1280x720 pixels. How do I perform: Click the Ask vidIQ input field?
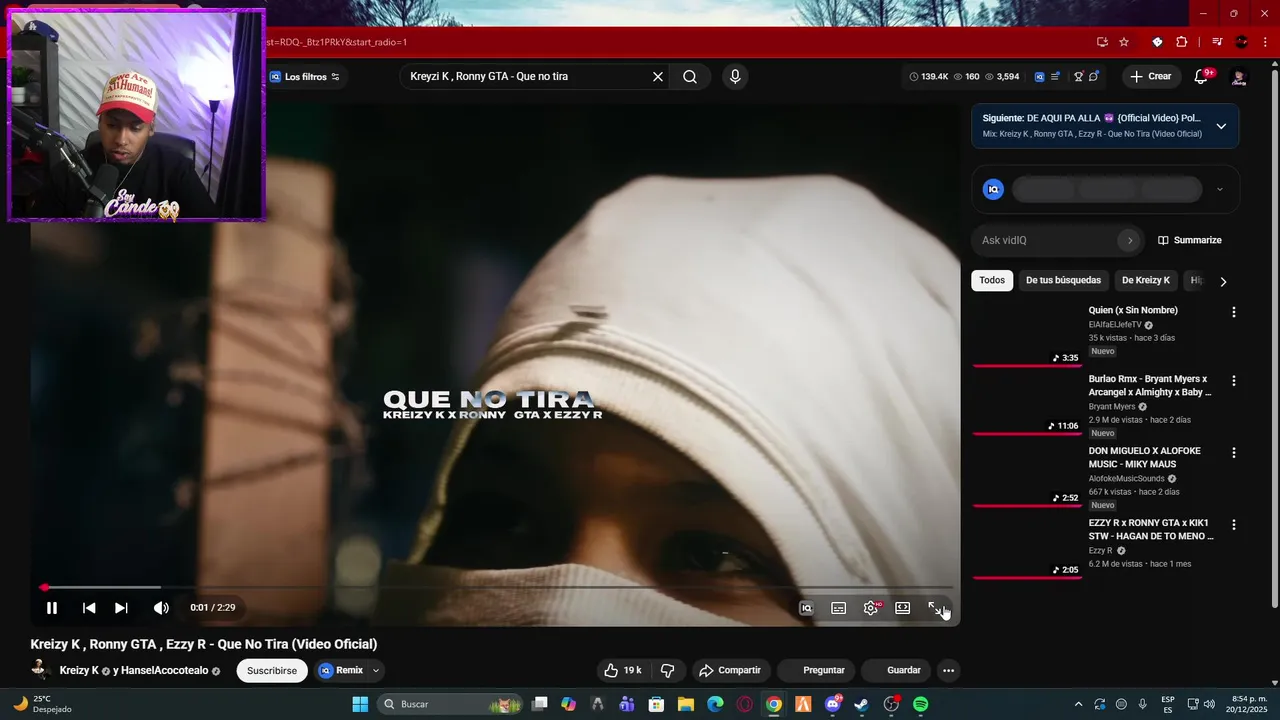[x=1046, y=240]
